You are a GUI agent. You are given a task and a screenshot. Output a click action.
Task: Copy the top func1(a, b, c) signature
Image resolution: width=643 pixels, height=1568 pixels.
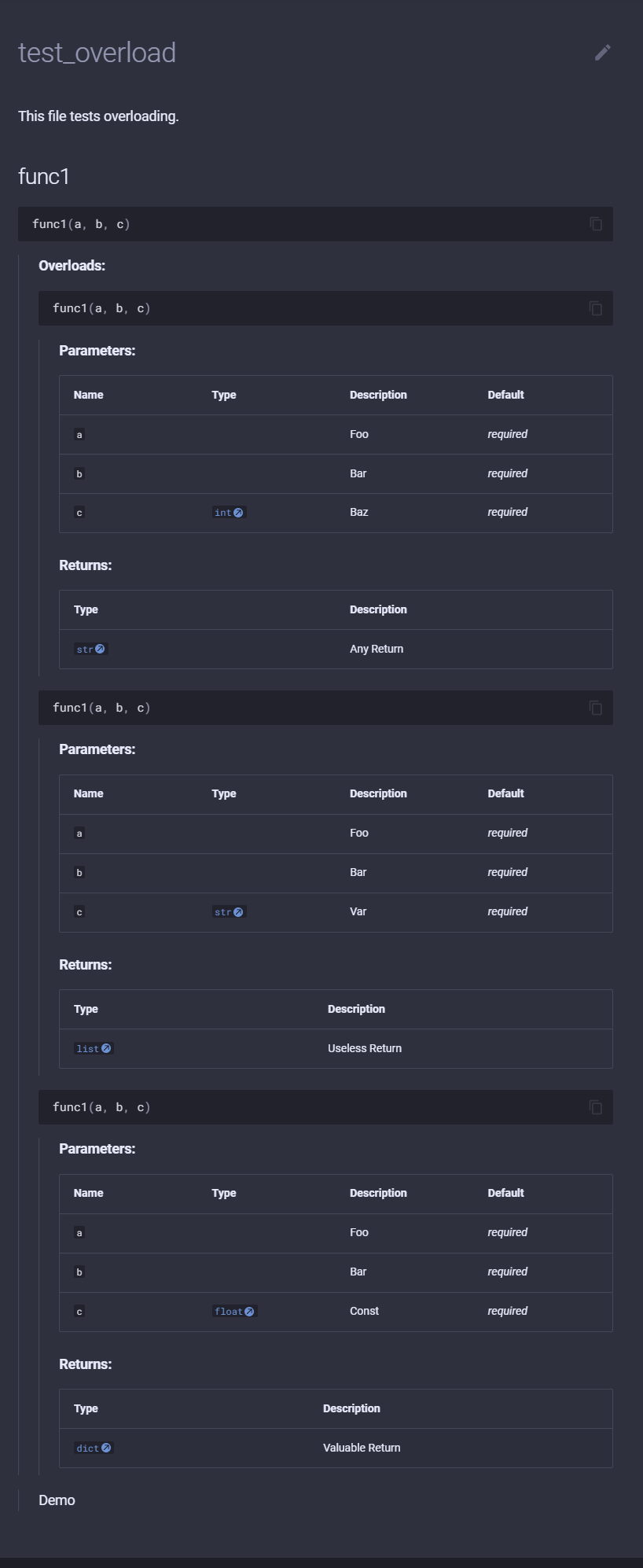pyautogui.click(x=596, y=224)
